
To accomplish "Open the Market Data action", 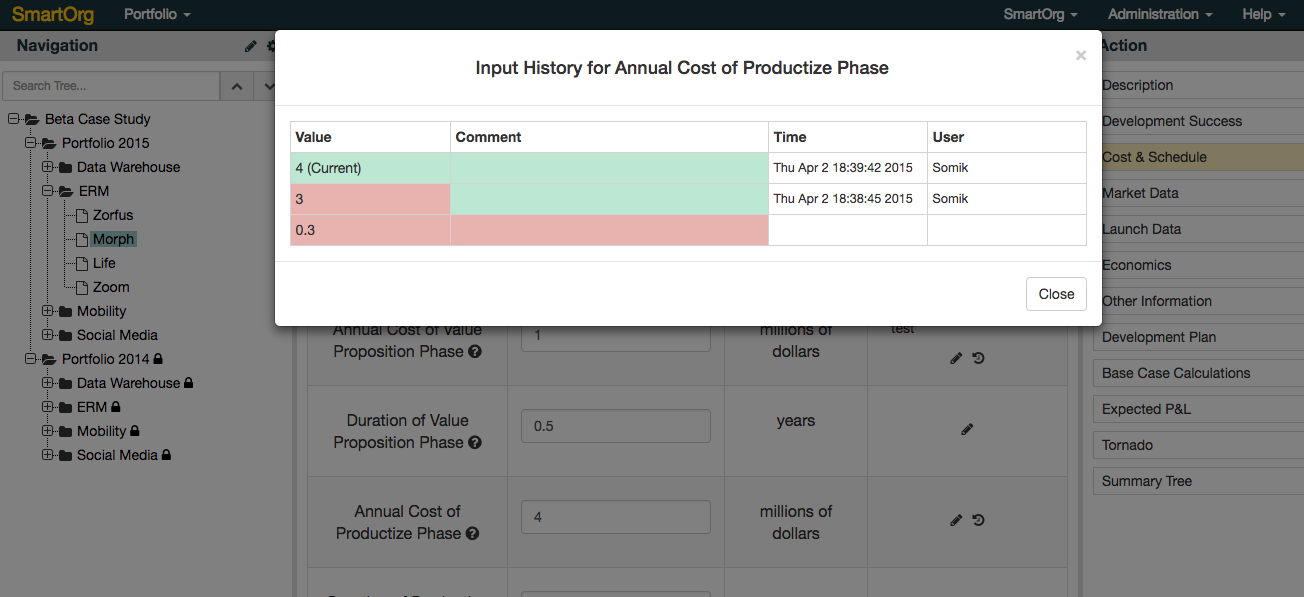I will (x=1140, y=193).
